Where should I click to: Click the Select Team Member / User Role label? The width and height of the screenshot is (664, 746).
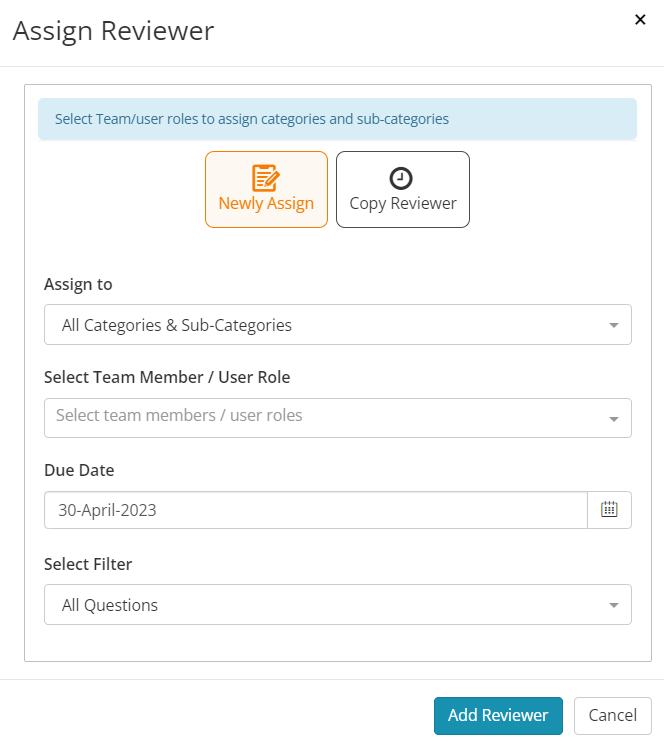(x=167, y=377)
